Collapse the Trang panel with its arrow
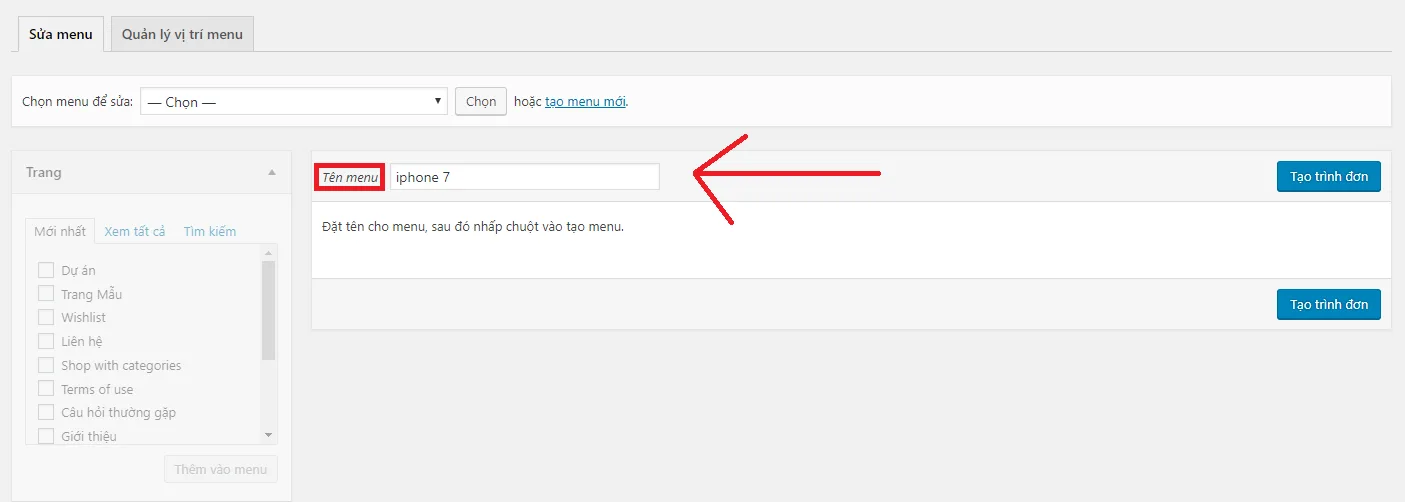The height and width of the screenshot is (502, 1405). point(272,173)
